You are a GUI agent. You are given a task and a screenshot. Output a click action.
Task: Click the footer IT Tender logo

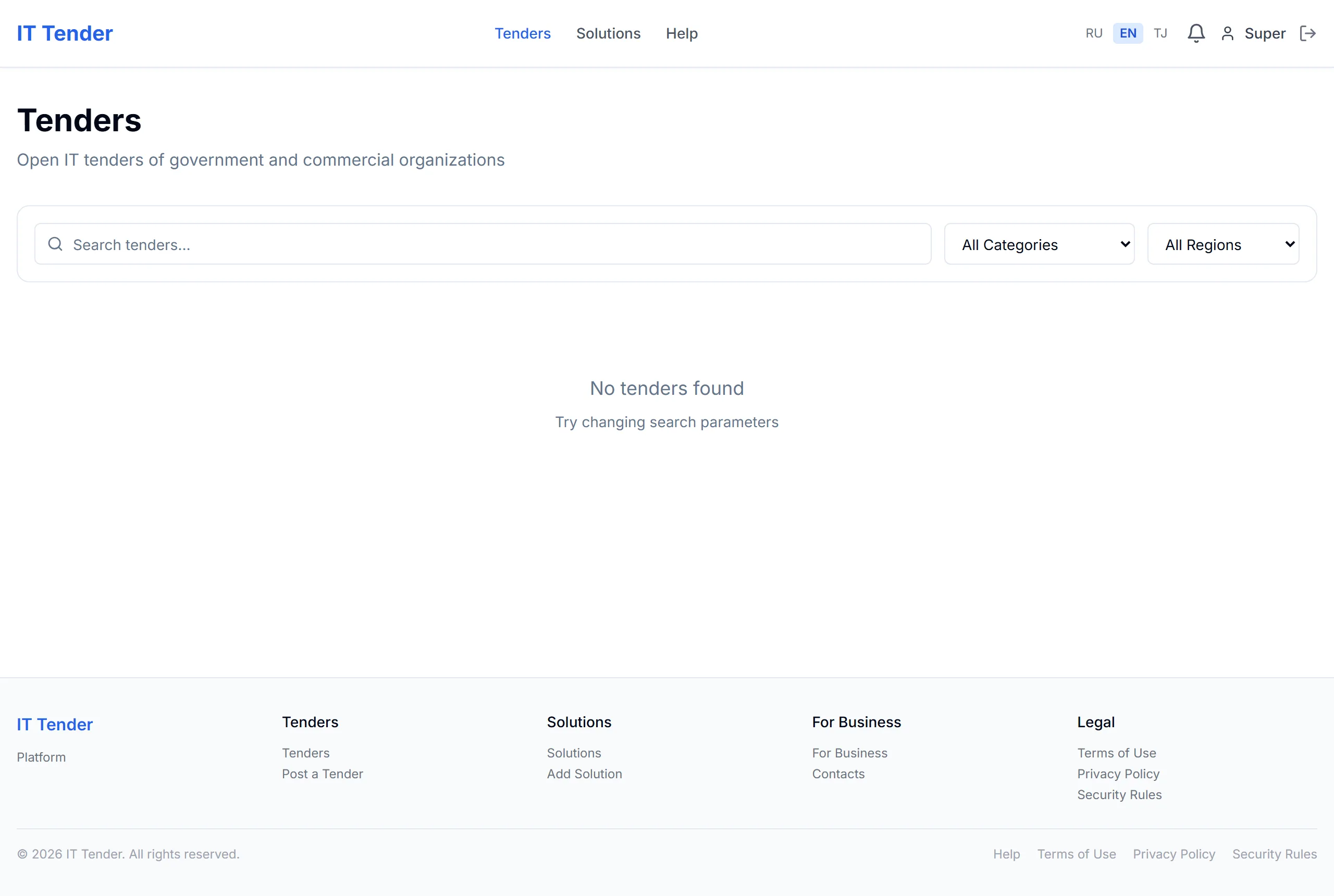click(55, 724)
